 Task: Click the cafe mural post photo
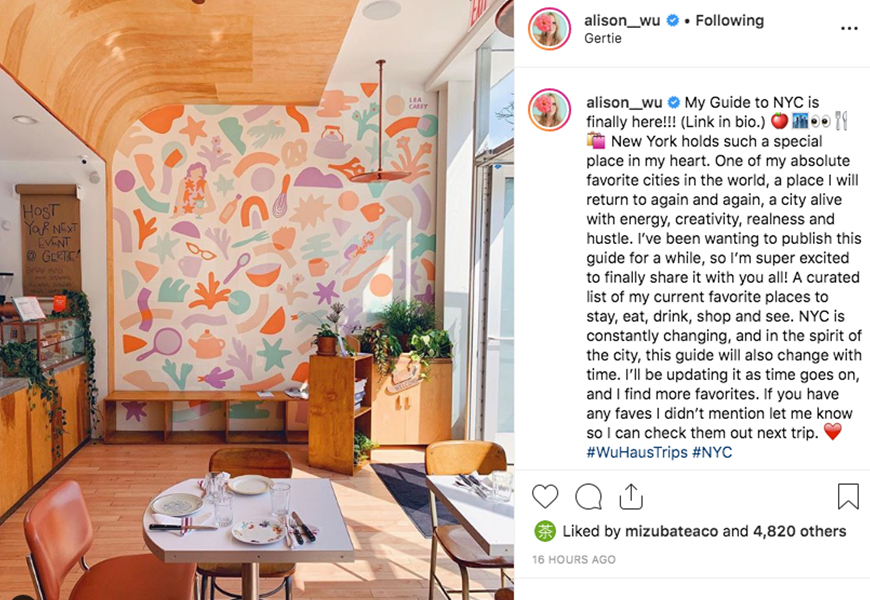click(257, 300)
